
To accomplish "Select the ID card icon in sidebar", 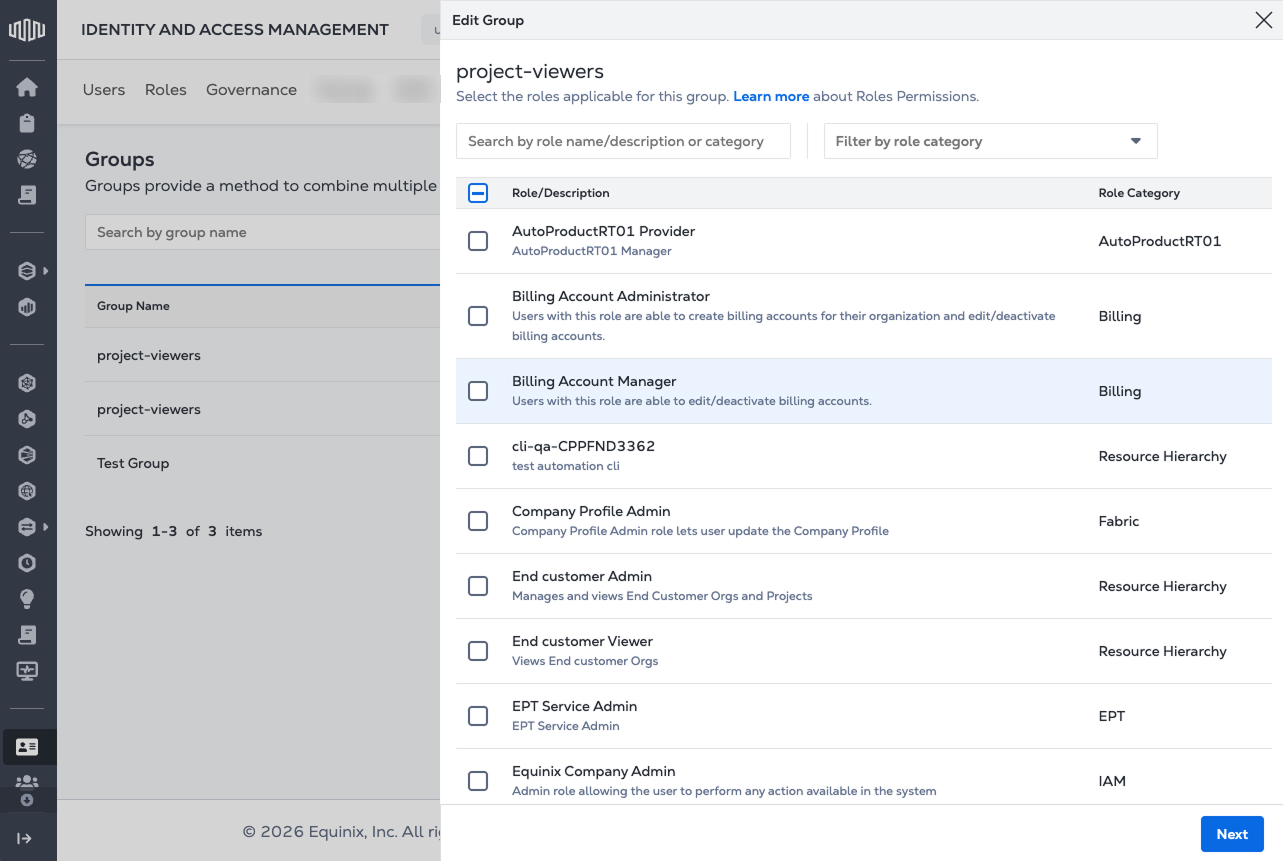I will (27, 746).
